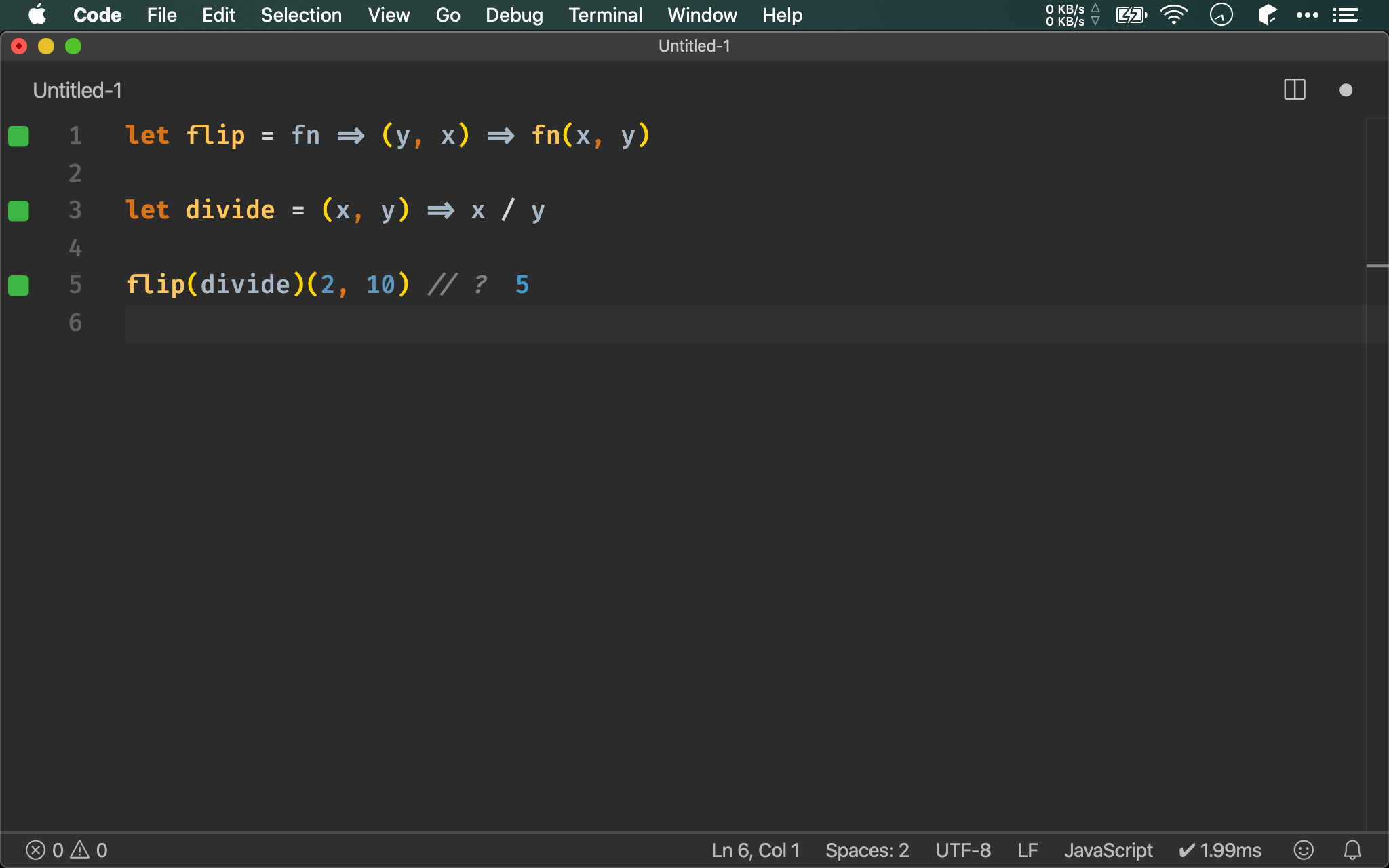Viewport: 1389px width, 868px height.
Task: Open the Notification Center list icon
Action: pyautogui.click(x=1345, y=15)
